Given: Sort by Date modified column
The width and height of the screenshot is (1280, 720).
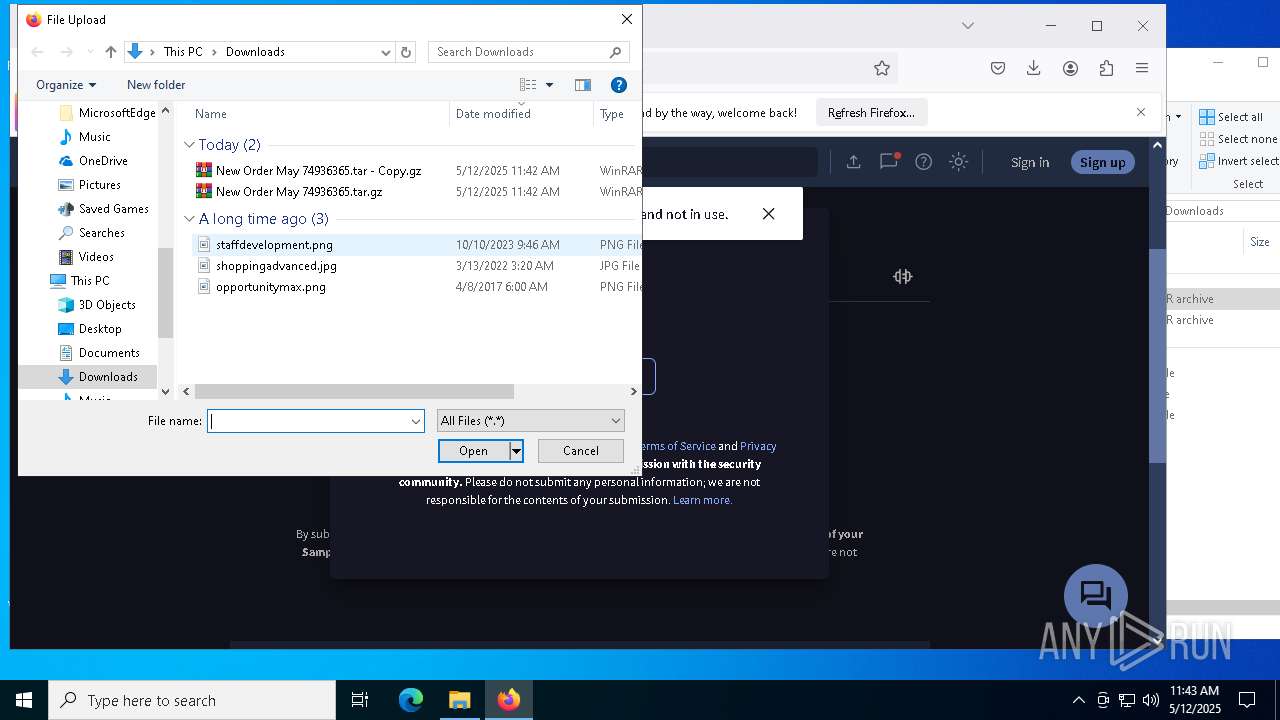Looking at the screenshot, I should coord(493,114).
